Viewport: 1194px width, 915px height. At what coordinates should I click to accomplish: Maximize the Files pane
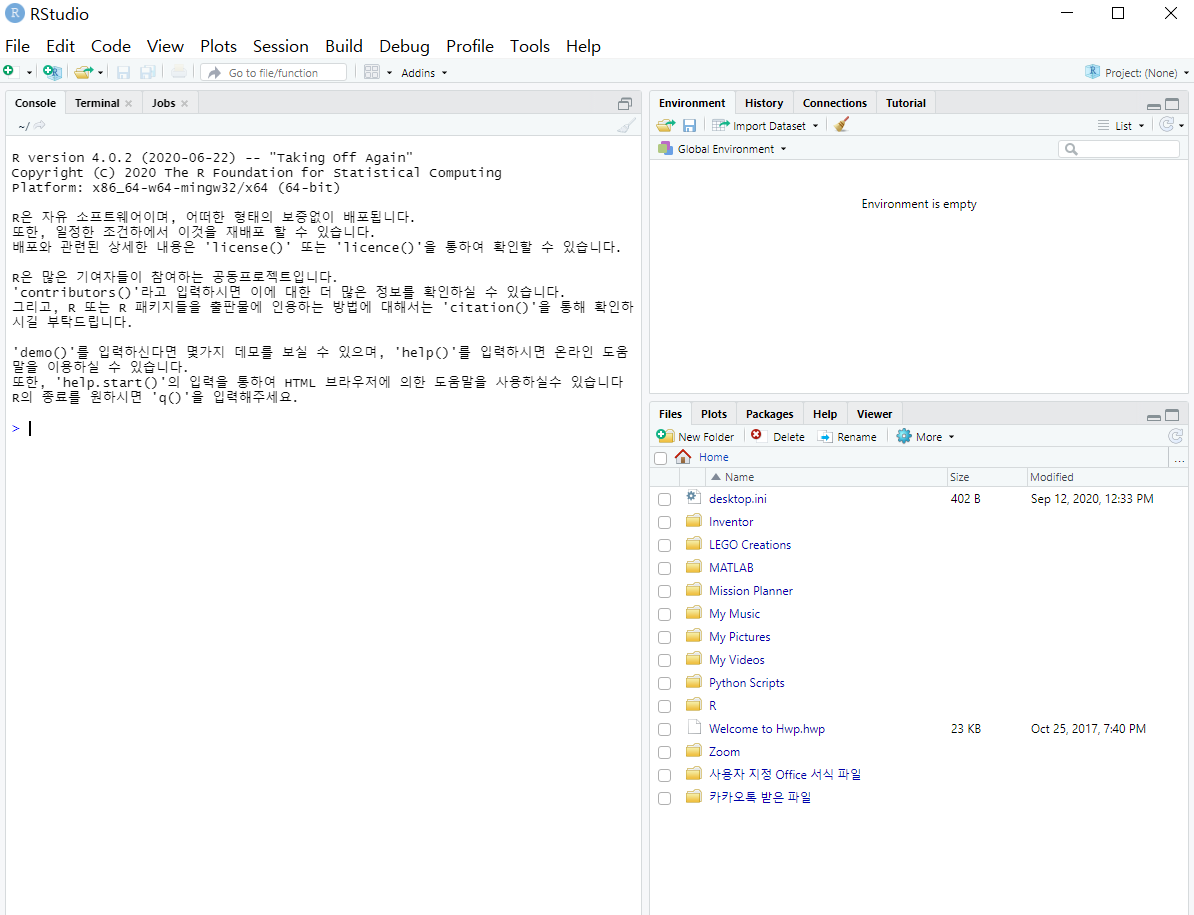point(1173,416)
